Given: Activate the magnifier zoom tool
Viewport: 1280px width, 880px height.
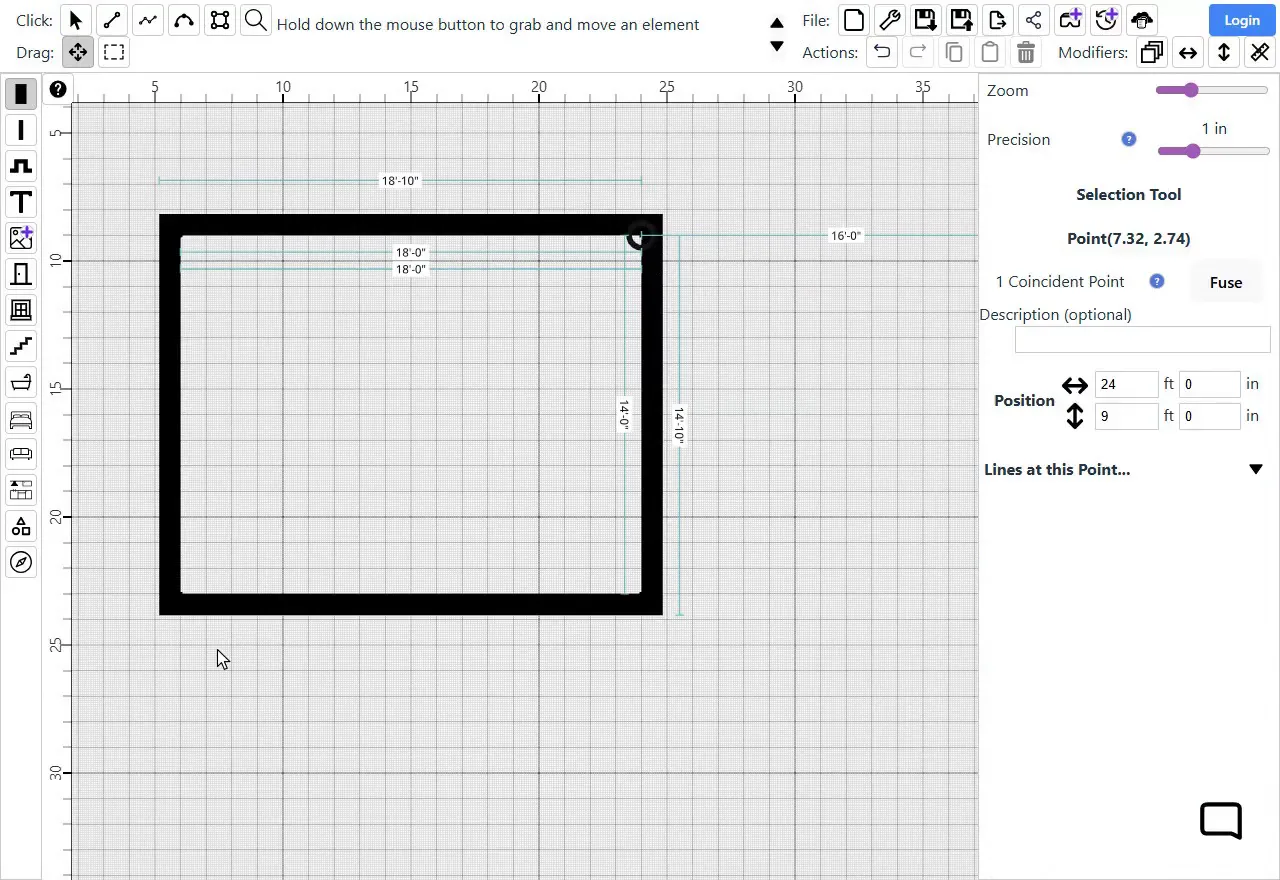Looking at the screenshot, I should tap(256, 20).
